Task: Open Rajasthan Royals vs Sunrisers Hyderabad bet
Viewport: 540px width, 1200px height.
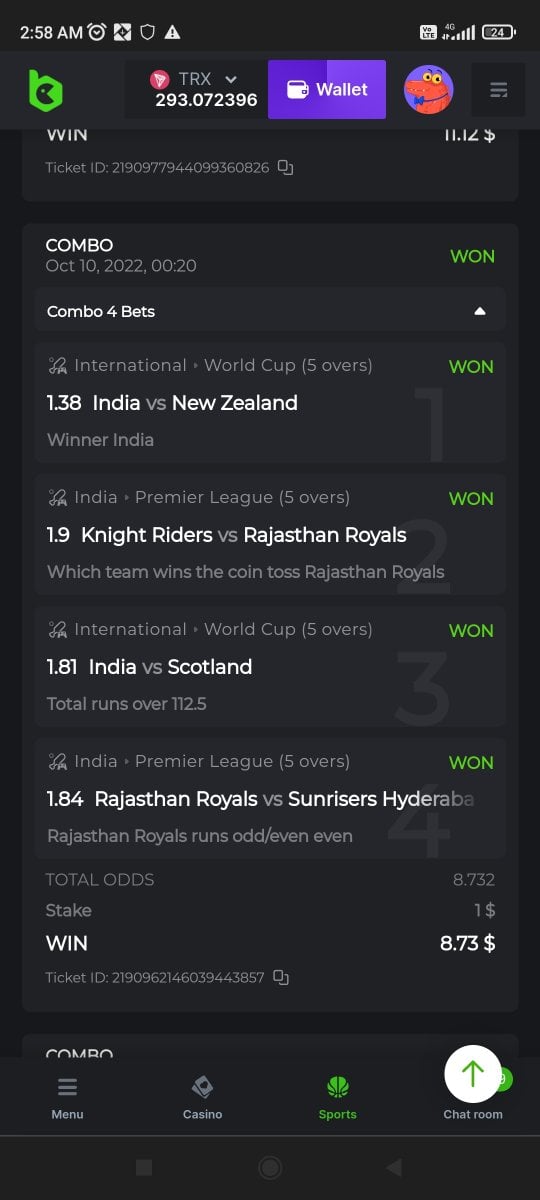Action: tap(270, 799)
